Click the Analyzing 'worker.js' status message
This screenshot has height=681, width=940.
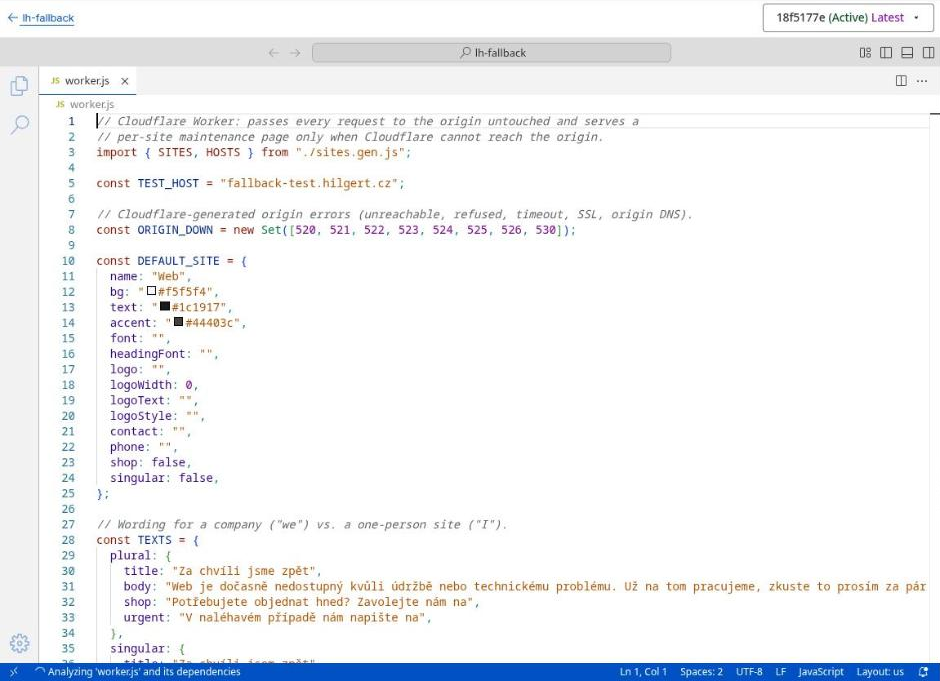tap(138, 672)
